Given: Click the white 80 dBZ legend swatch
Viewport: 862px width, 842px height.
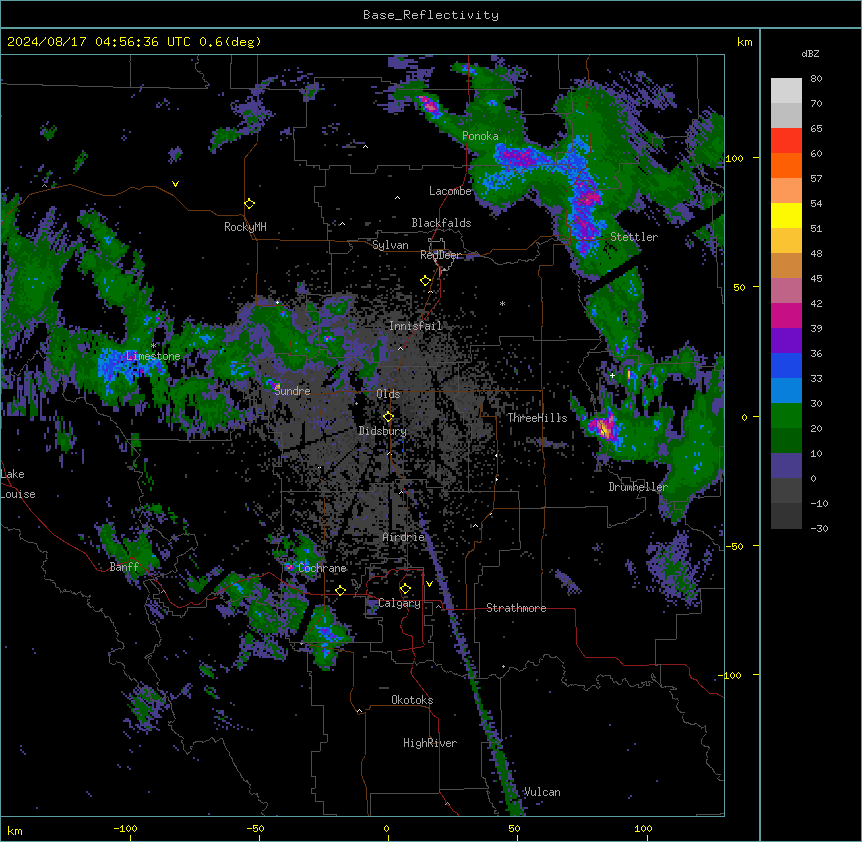Looking at the screenshot, I should tap(786, 91).
